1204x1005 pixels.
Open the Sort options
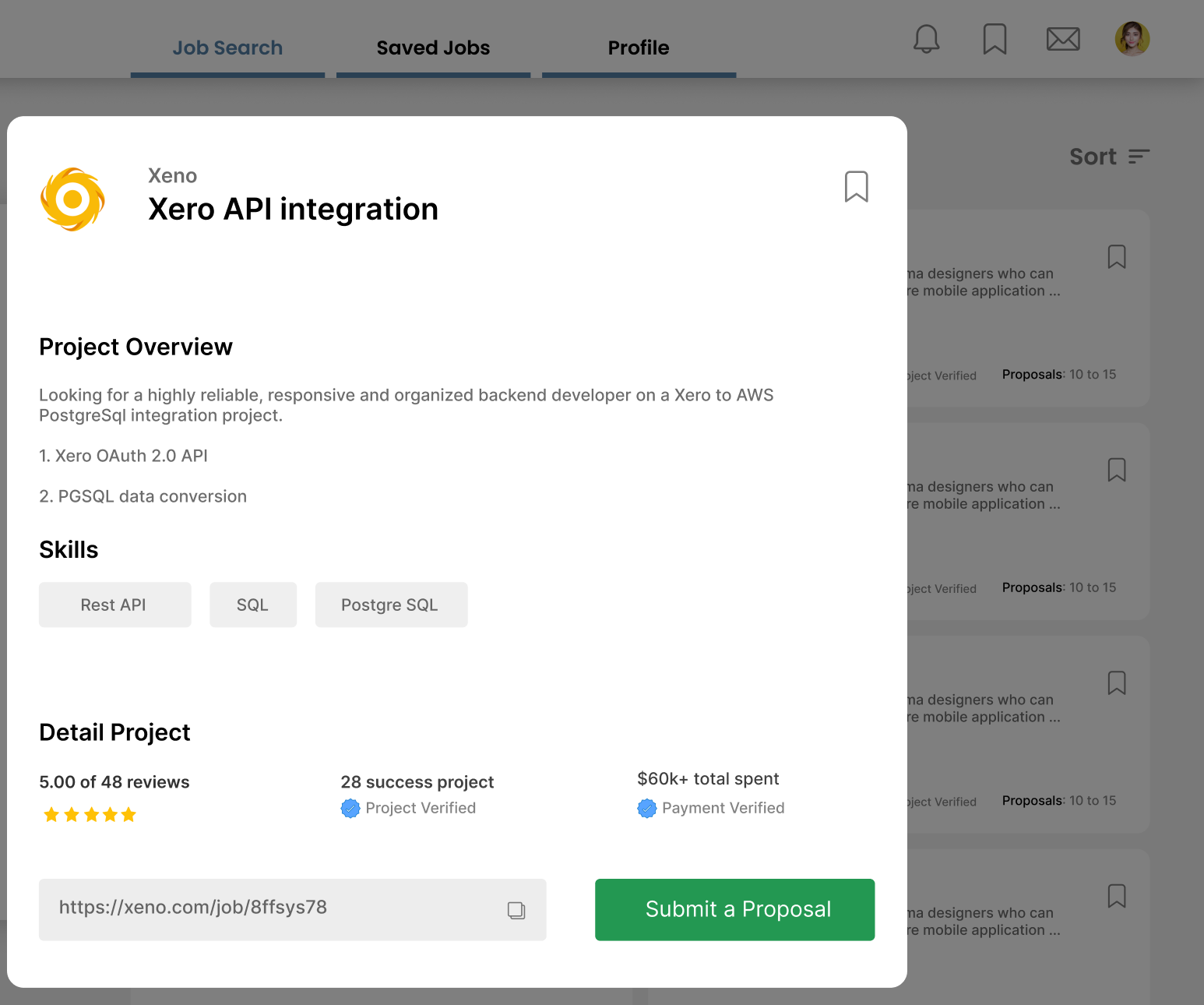[x=1109, y=157]
